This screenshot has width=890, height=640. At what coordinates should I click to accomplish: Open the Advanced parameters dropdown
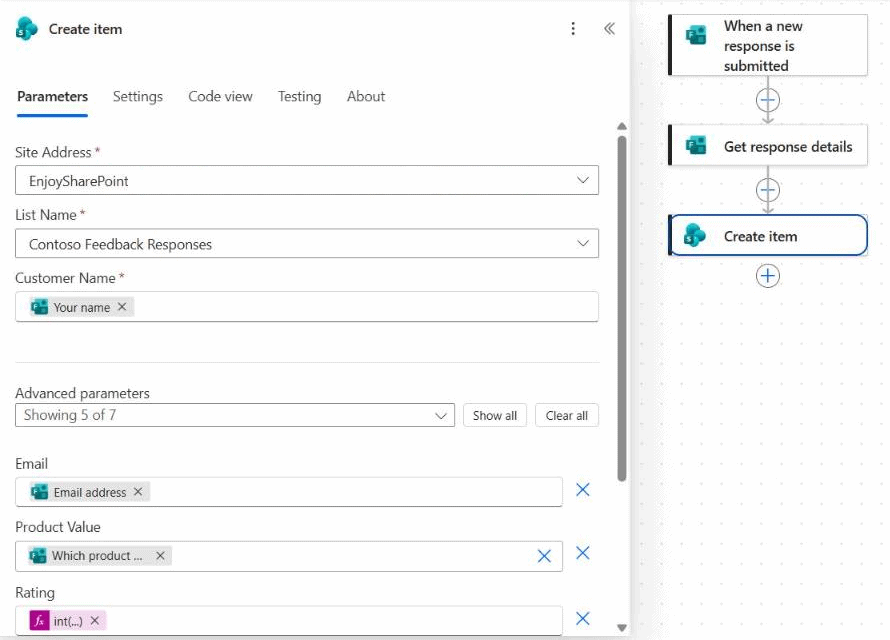point(235,415)
